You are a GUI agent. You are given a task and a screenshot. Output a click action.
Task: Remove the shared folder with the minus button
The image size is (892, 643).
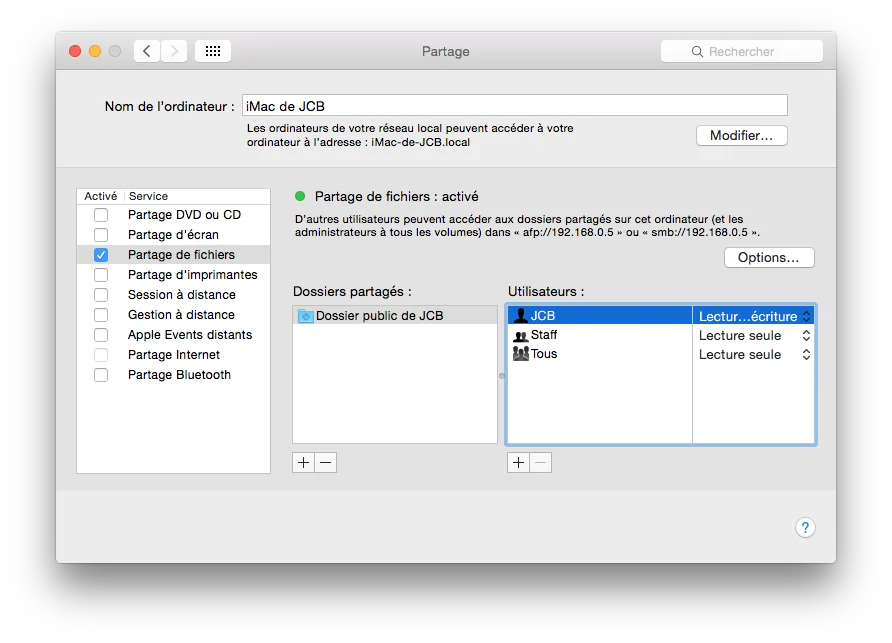[325, 463]
